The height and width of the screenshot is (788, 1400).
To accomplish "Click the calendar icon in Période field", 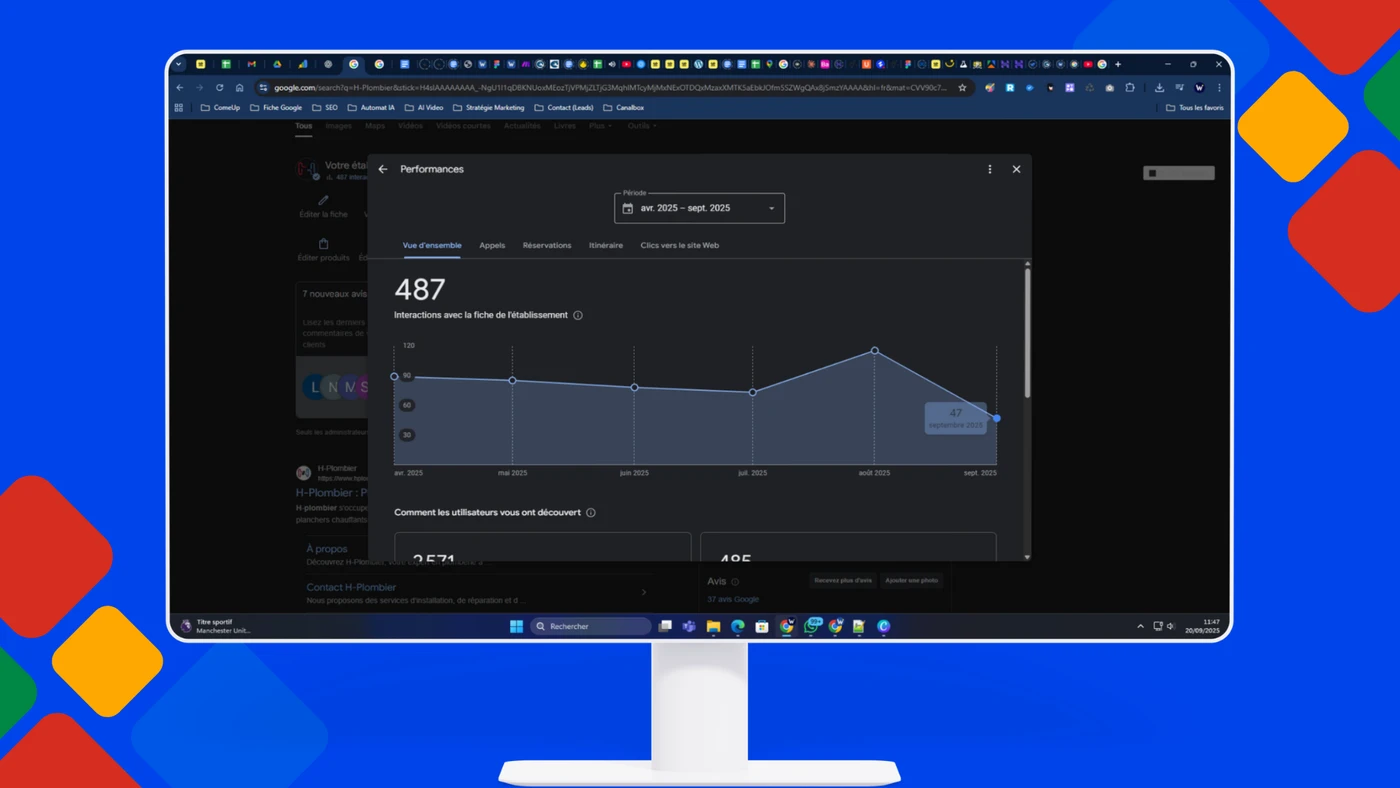I will [x=628, y=208].
